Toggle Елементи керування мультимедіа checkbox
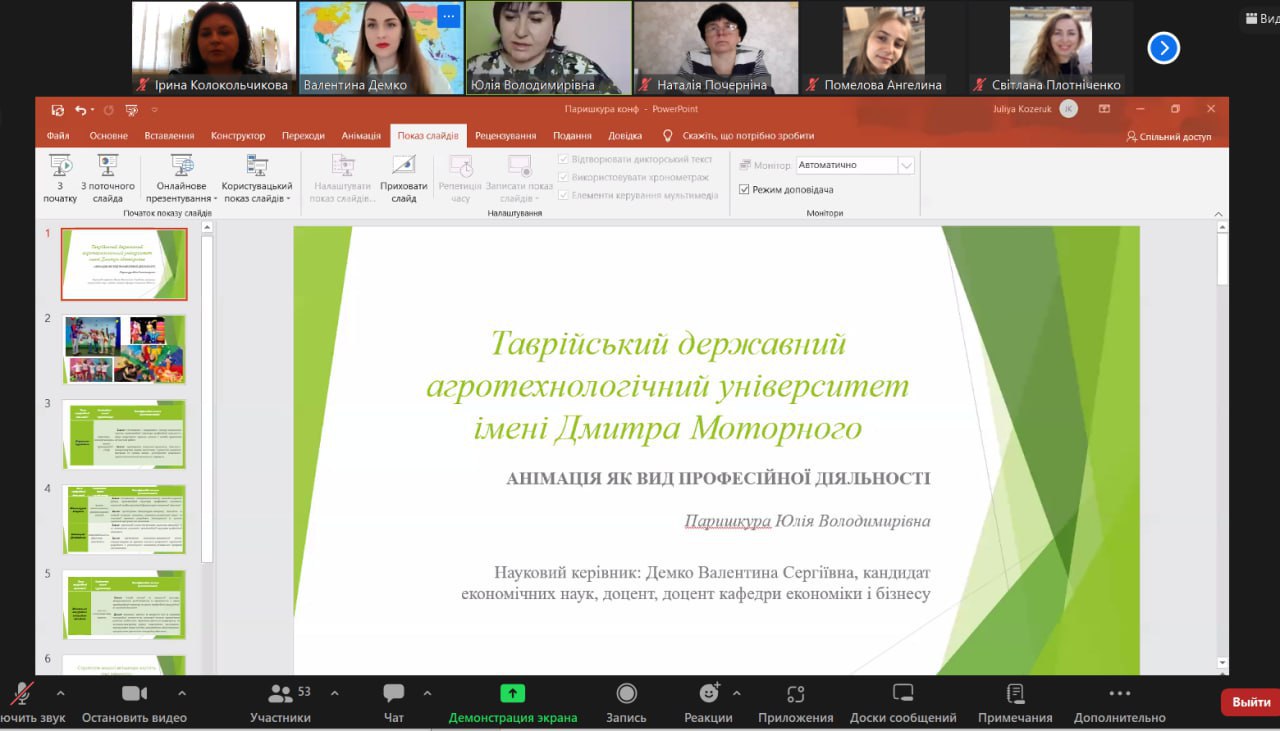 pos(563,195)
